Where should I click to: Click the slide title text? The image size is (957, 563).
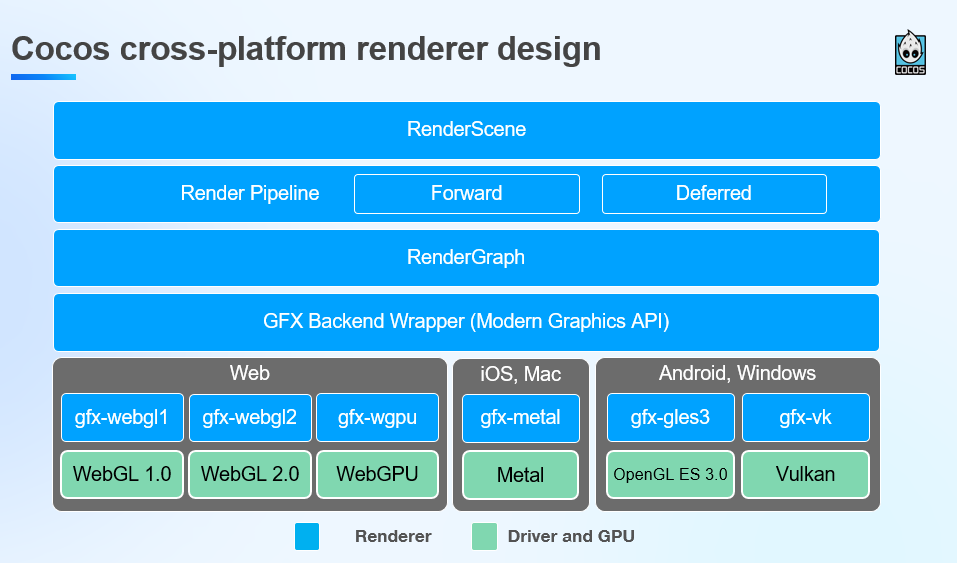pos(306,49)
